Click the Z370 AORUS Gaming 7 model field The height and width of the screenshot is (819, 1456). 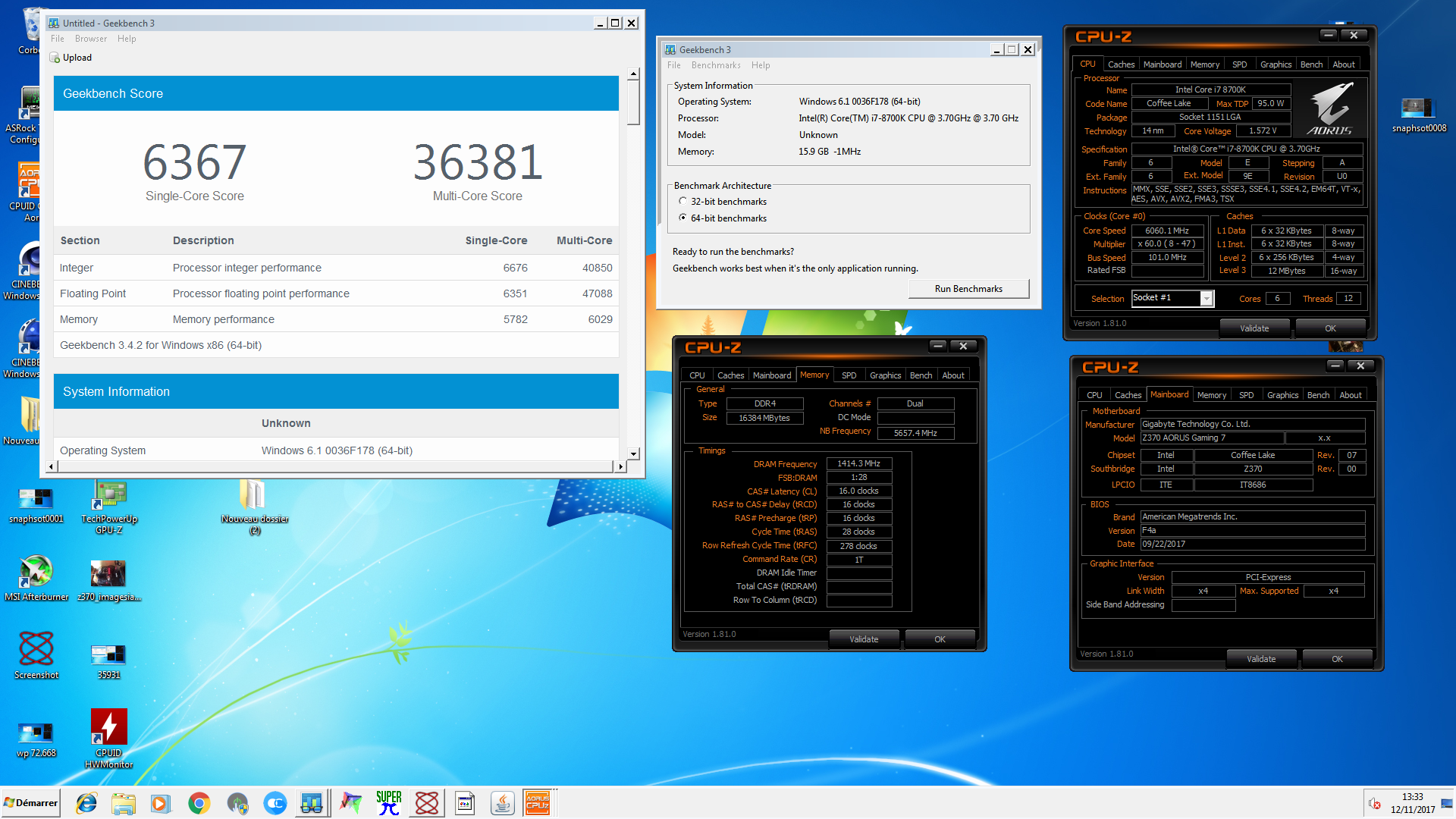click(1212, 438)
